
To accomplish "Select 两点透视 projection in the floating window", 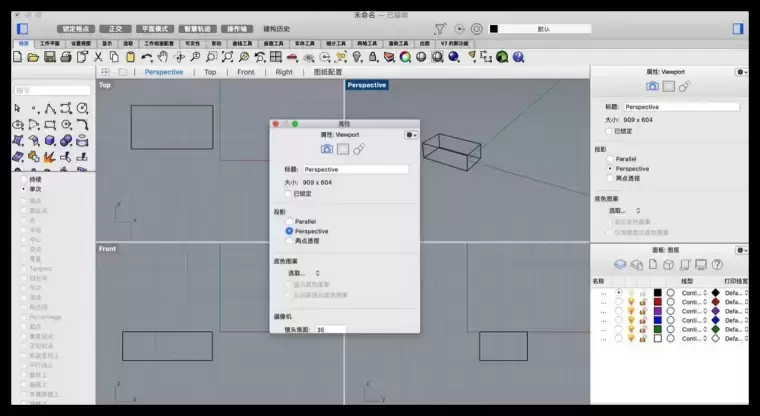I will [x=289, y=240].
